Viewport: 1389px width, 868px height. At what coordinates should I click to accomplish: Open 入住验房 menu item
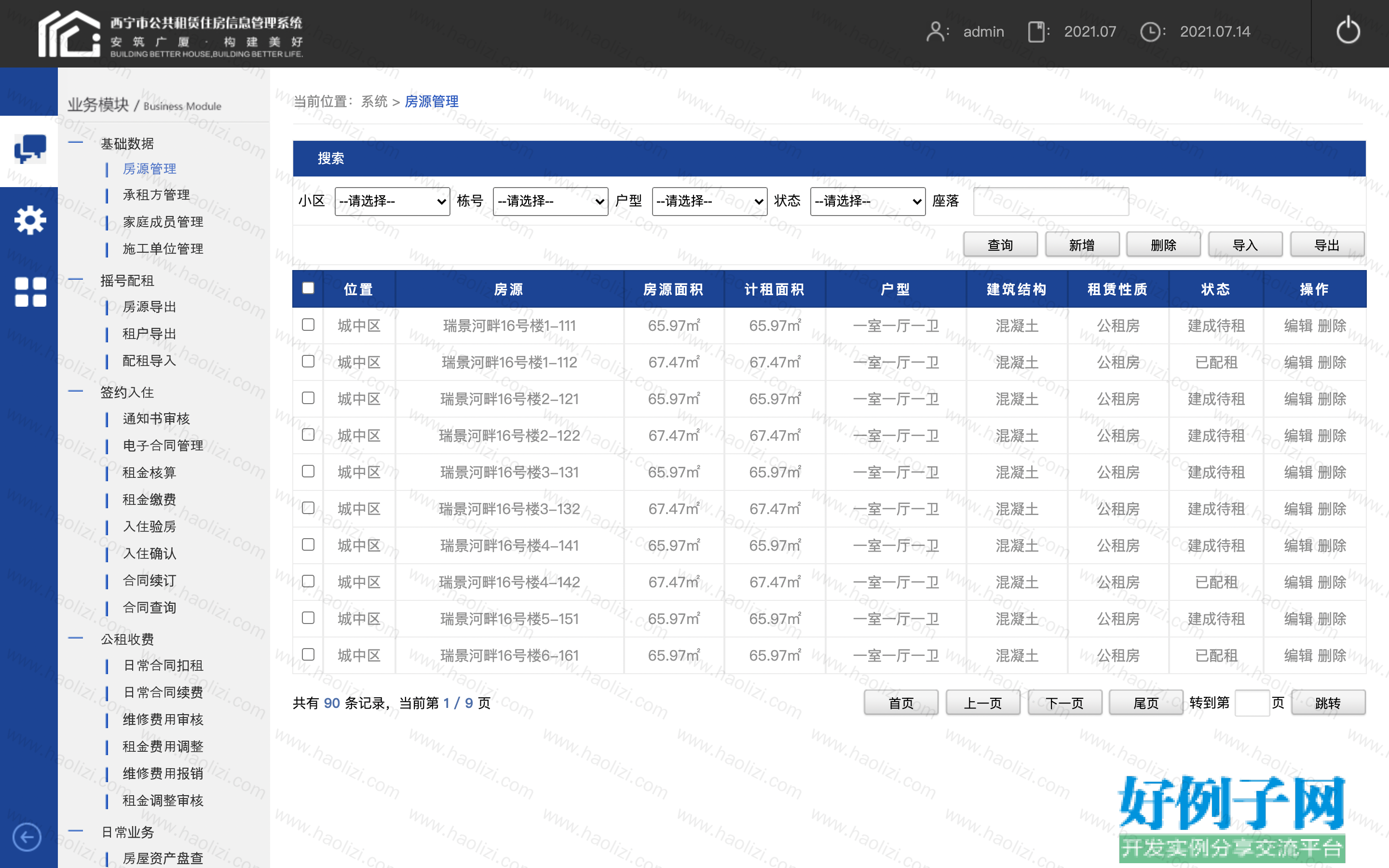coord(149,527)
